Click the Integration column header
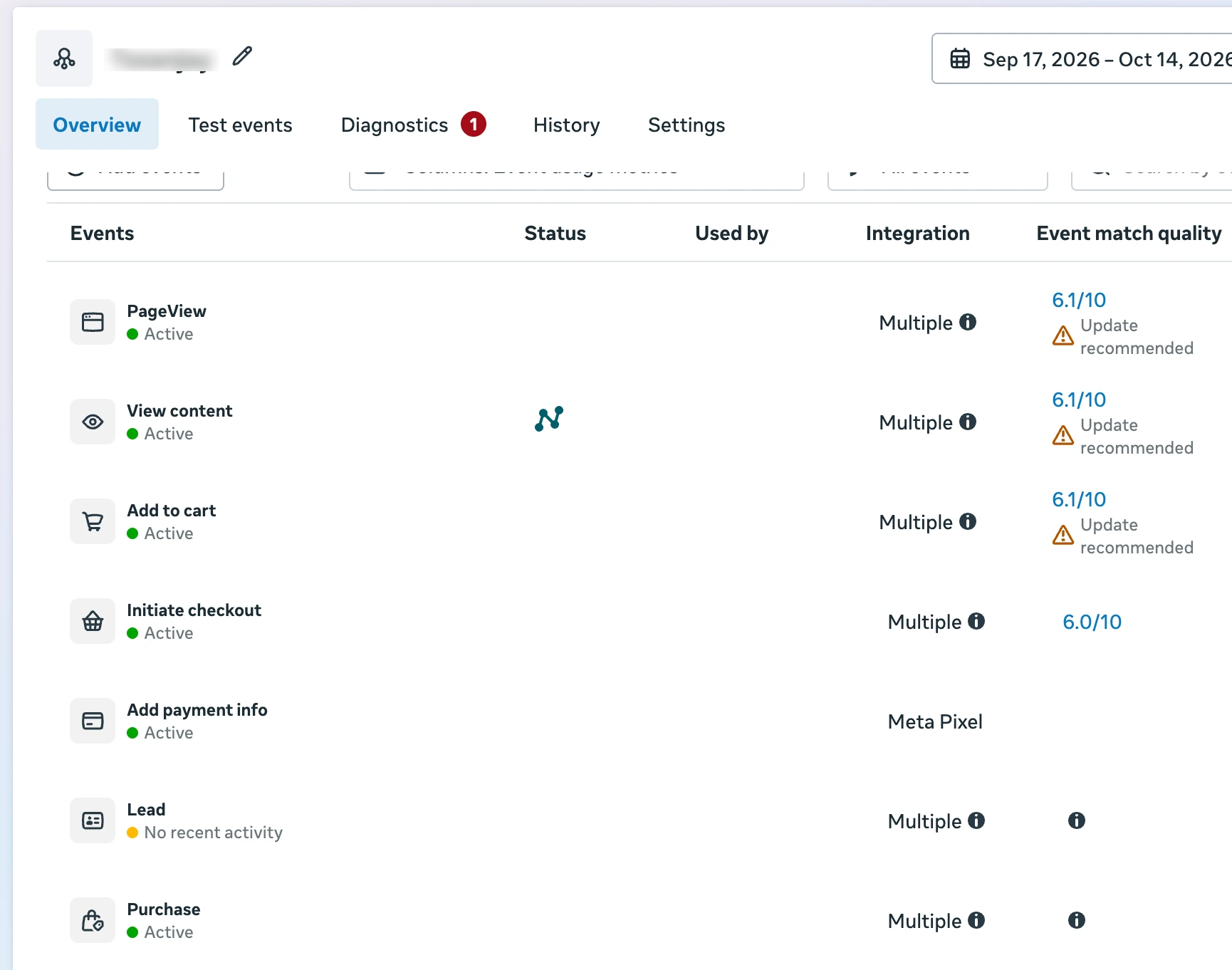 coord(917,233)
